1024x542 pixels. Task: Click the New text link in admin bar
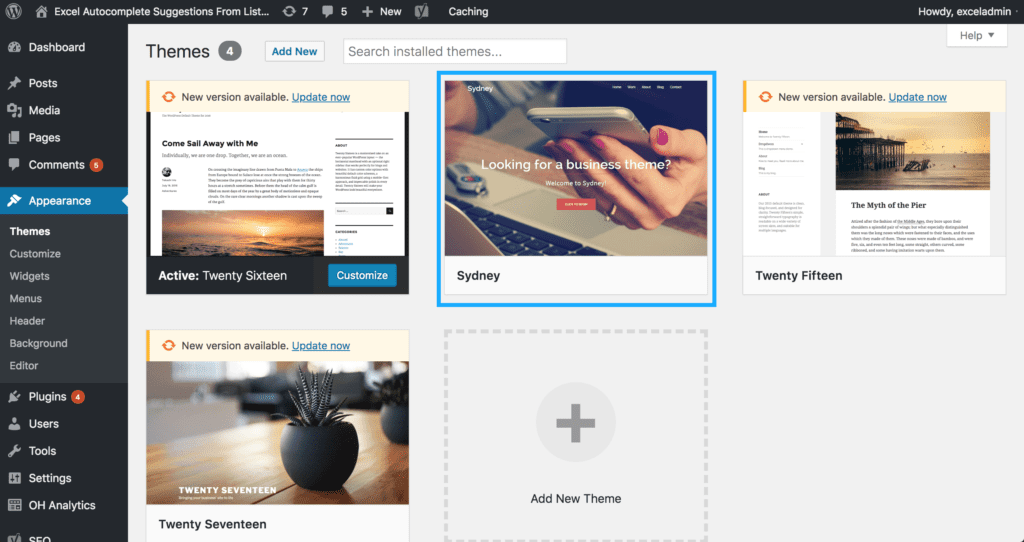tap(391, 11)
